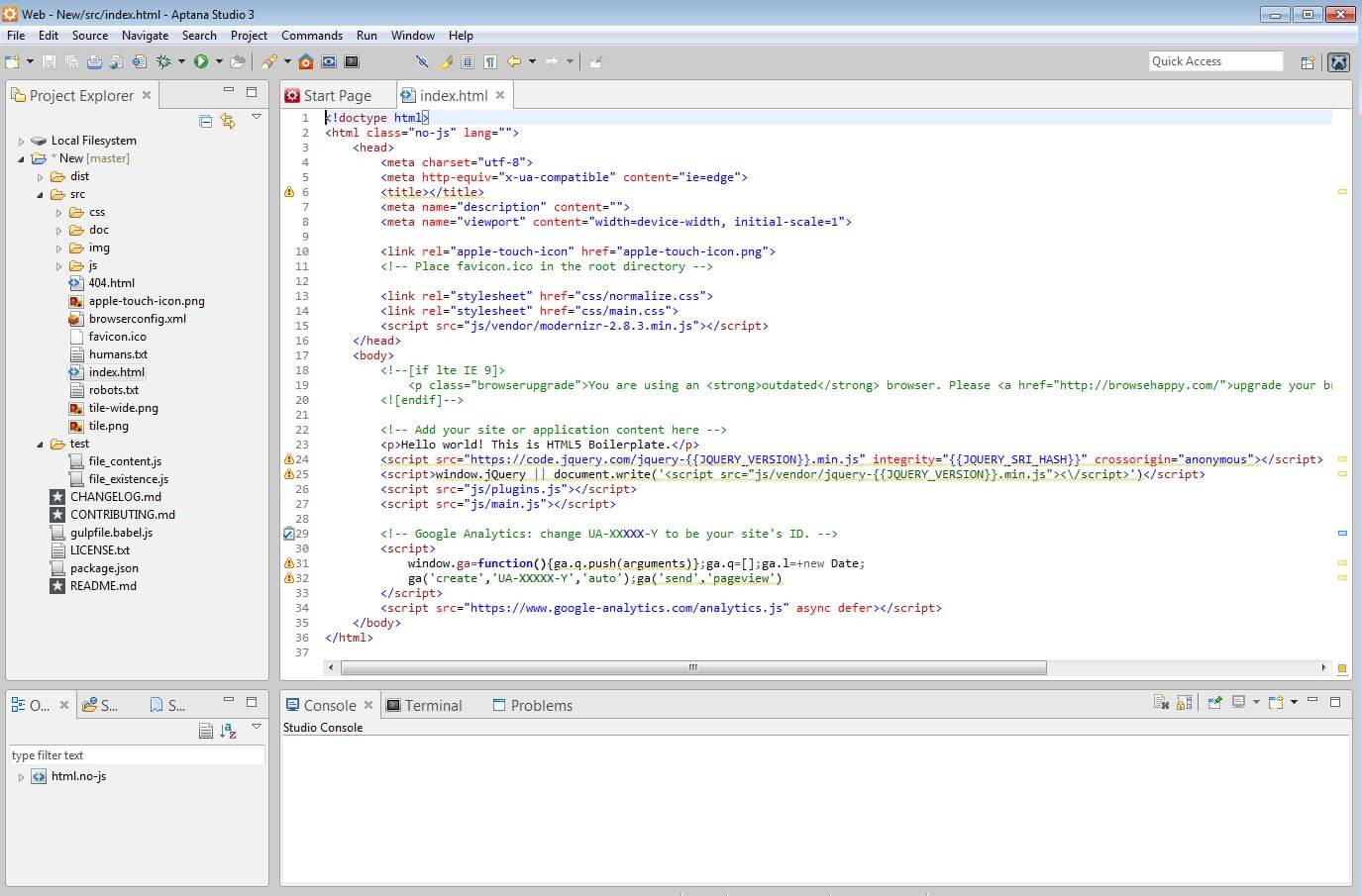Click the Open Console icon
Screen dimensions: 1362x896
click(x=1276, y=702)
